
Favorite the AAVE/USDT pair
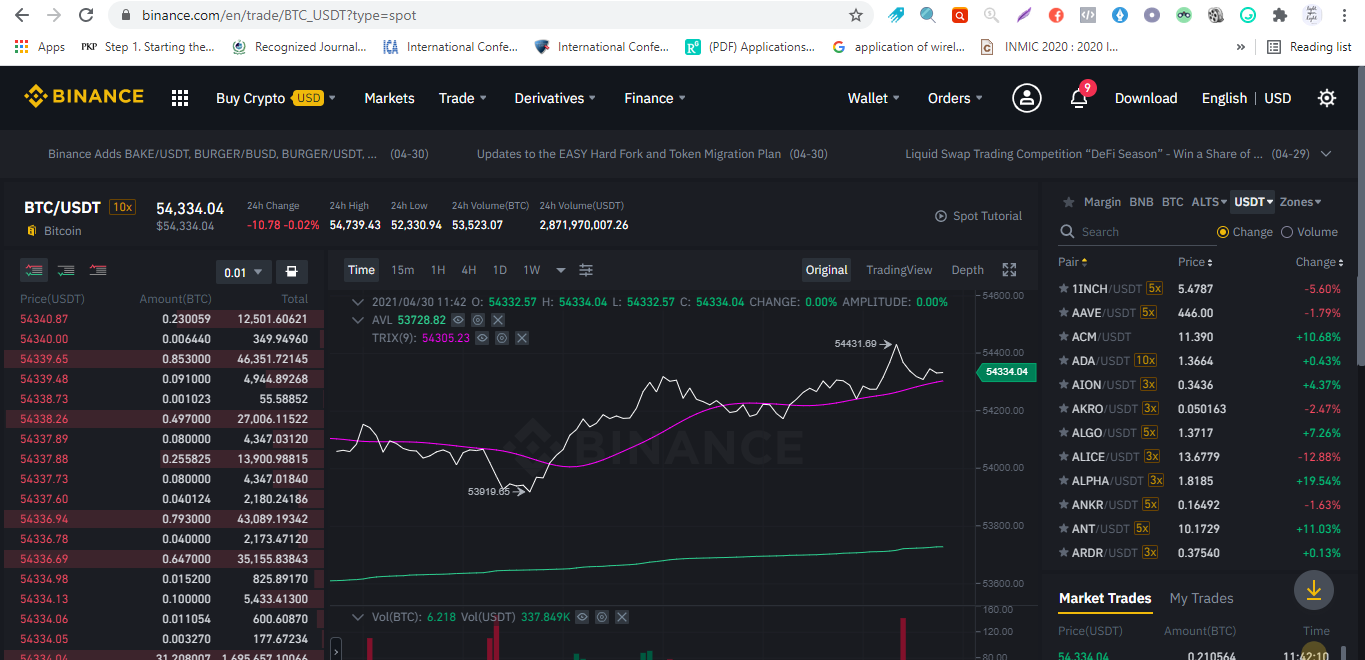point(1064,313)
